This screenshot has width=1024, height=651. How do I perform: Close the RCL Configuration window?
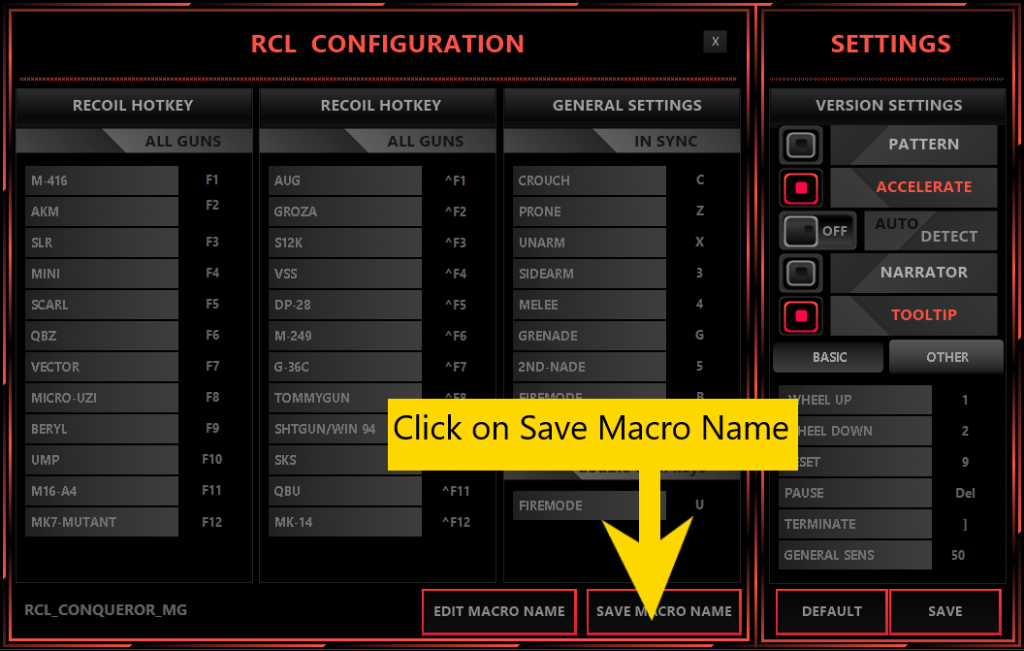pyautogui.click(x=714, y=41)
